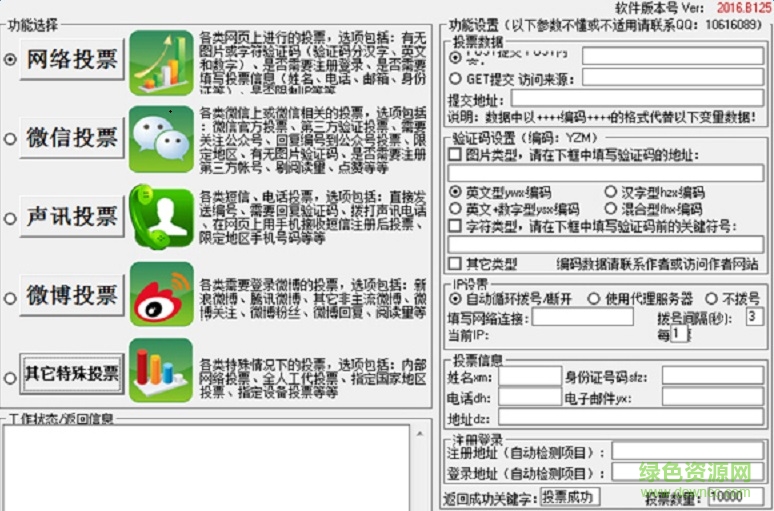
Task: Click the 注册地址 input field
Action: [x=688, y=451]
